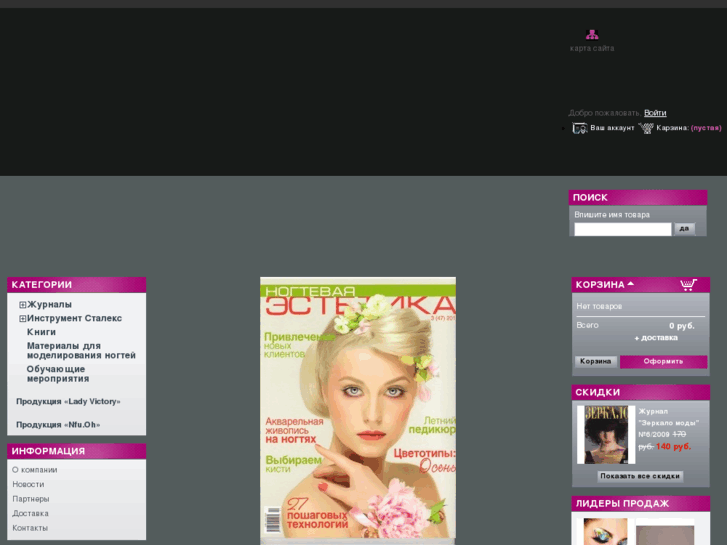
Task: Expand the 'Журналы' category tree node
Action: coord(22,305)
